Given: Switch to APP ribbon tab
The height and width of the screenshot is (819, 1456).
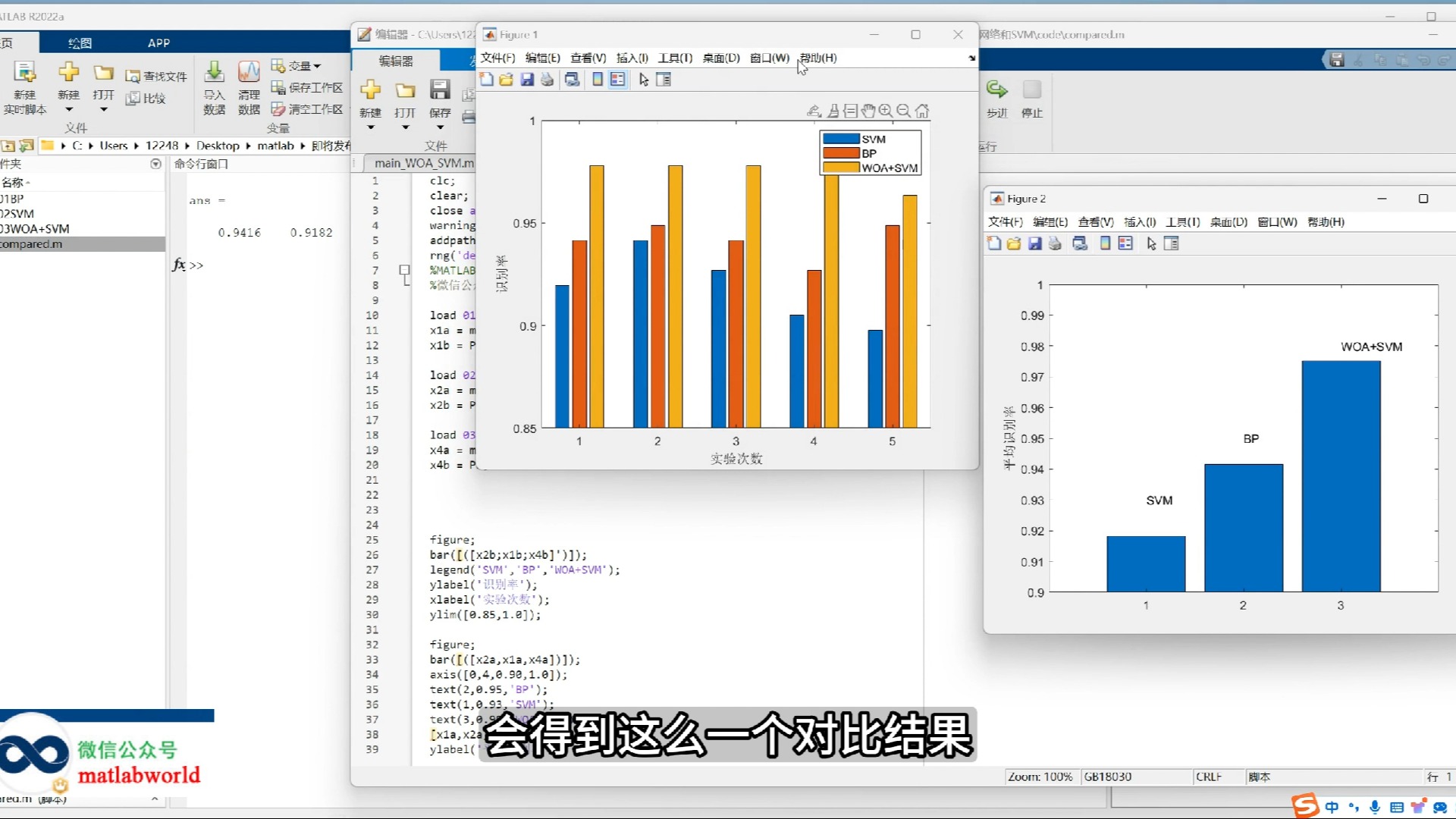Looking at the screenshot, I should [158, 42].
